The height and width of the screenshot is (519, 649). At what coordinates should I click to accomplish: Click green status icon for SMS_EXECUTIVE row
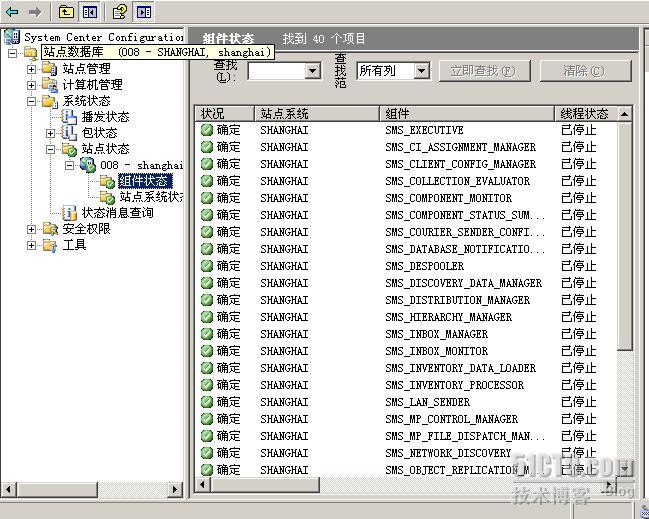coord(207,130)
